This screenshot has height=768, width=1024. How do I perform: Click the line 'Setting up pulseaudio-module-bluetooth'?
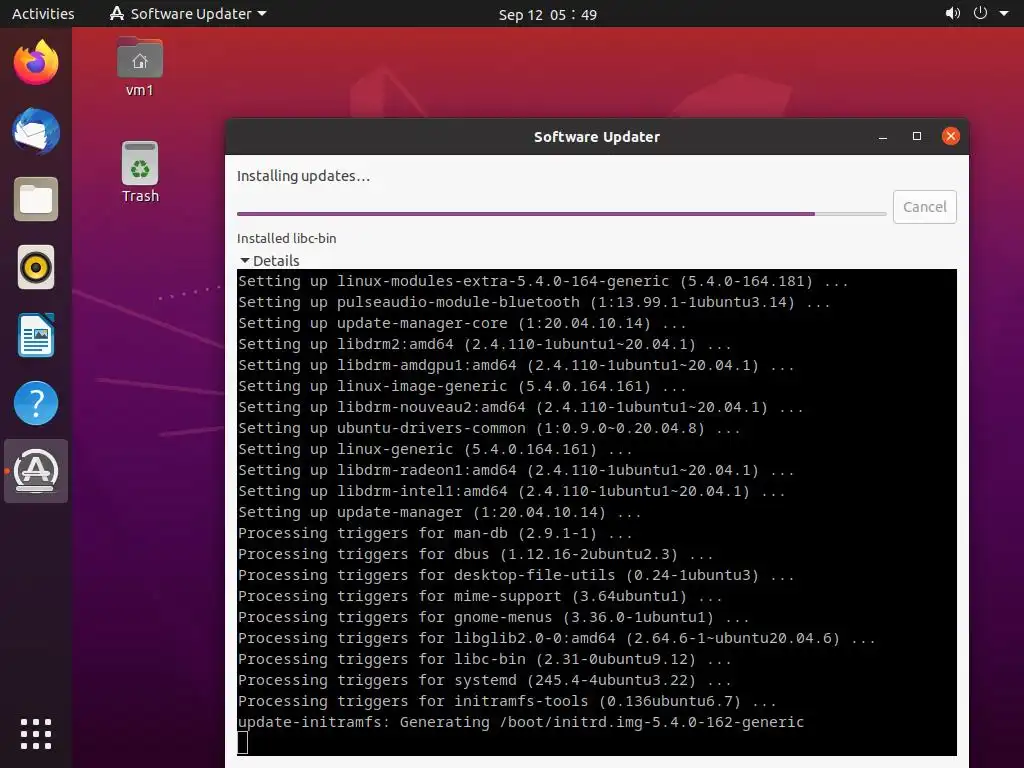pyautogui.click(x=534, y=302)
